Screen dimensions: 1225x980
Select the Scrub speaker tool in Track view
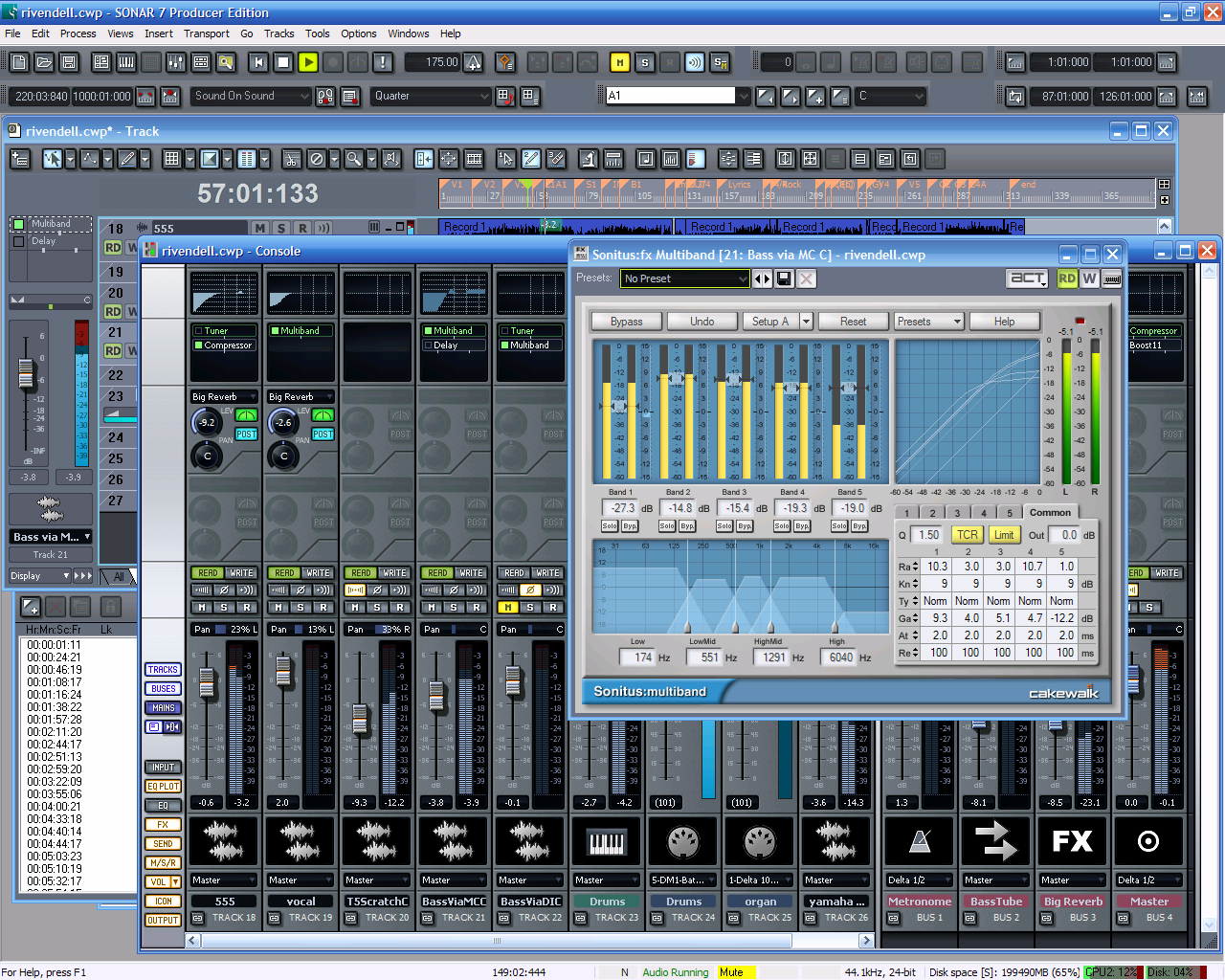pyautogui.click(x=390, y=159)
